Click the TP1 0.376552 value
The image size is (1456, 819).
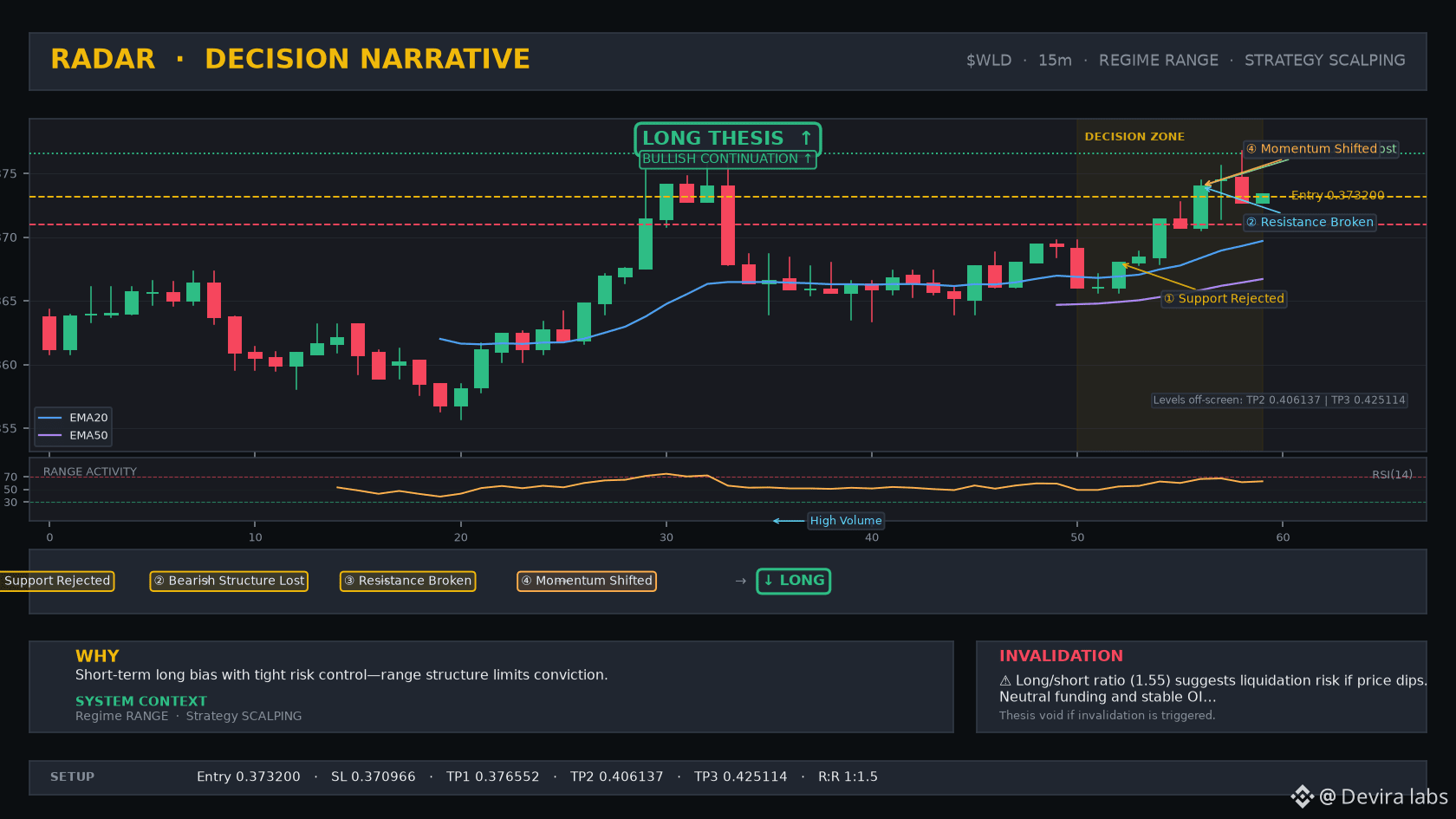pos(493,777)
